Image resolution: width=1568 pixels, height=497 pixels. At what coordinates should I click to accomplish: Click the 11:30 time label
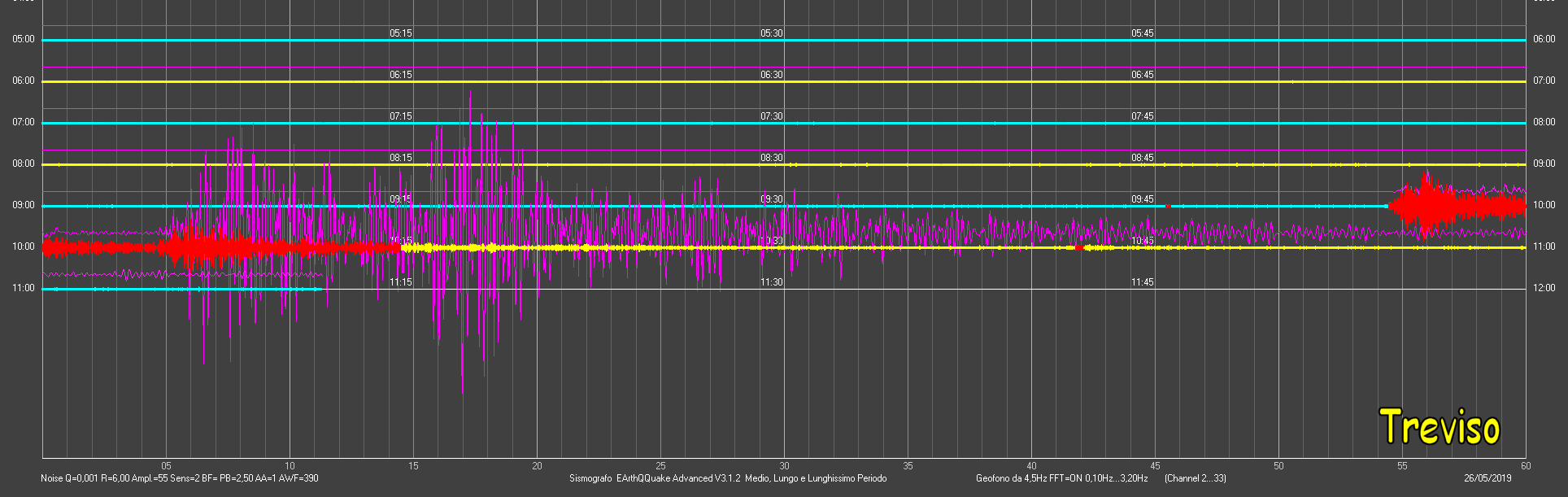click(772, 282)
